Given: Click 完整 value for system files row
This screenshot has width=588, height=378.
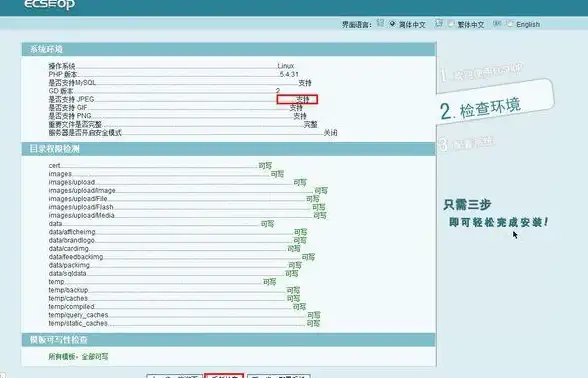Looking at the screenshot, I should coord(310,124).
